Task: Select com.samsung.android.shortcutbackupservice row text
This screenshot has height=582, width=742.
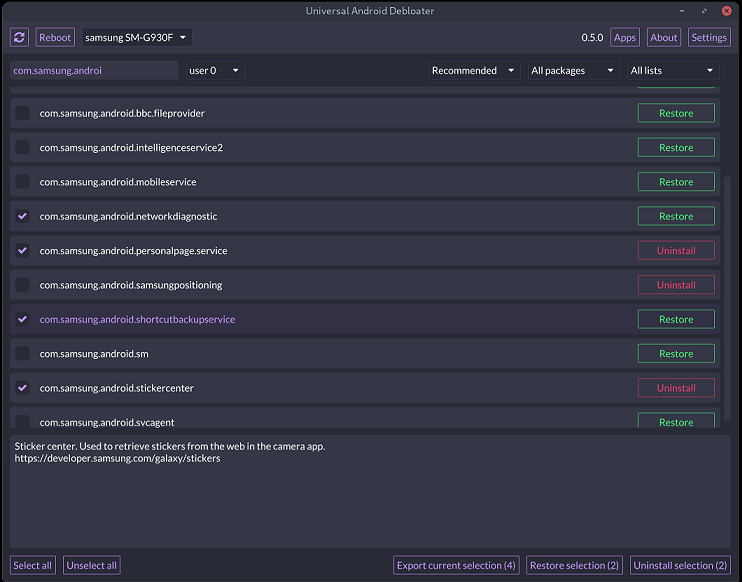Action: (137, 319)
